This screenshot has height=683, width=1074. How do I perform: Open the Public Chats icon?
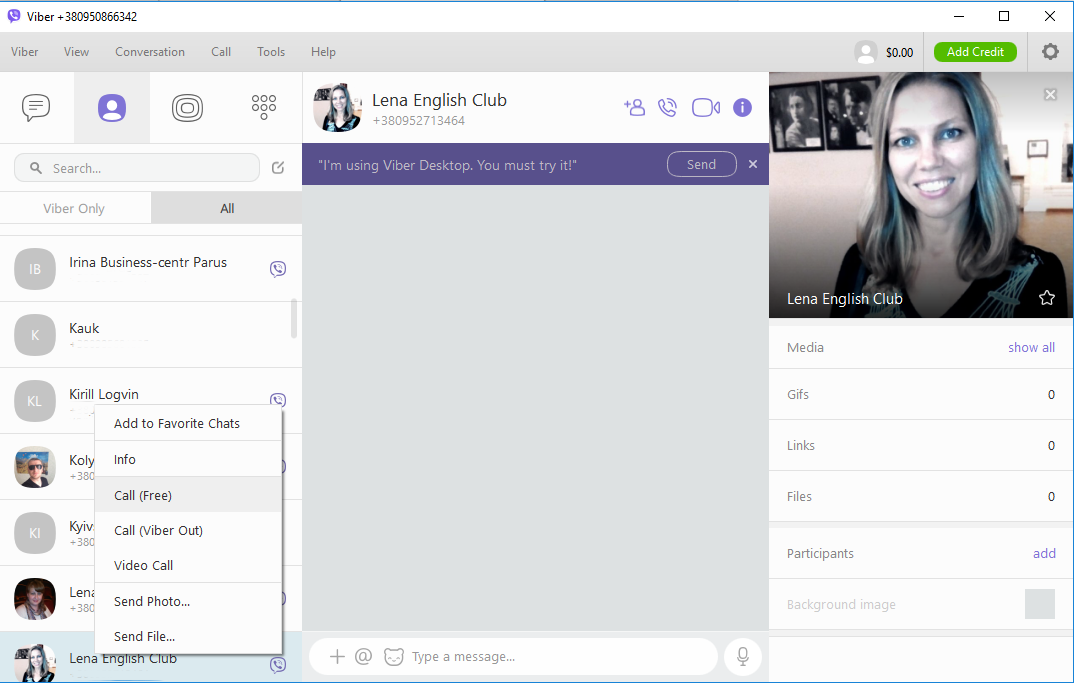187,107
